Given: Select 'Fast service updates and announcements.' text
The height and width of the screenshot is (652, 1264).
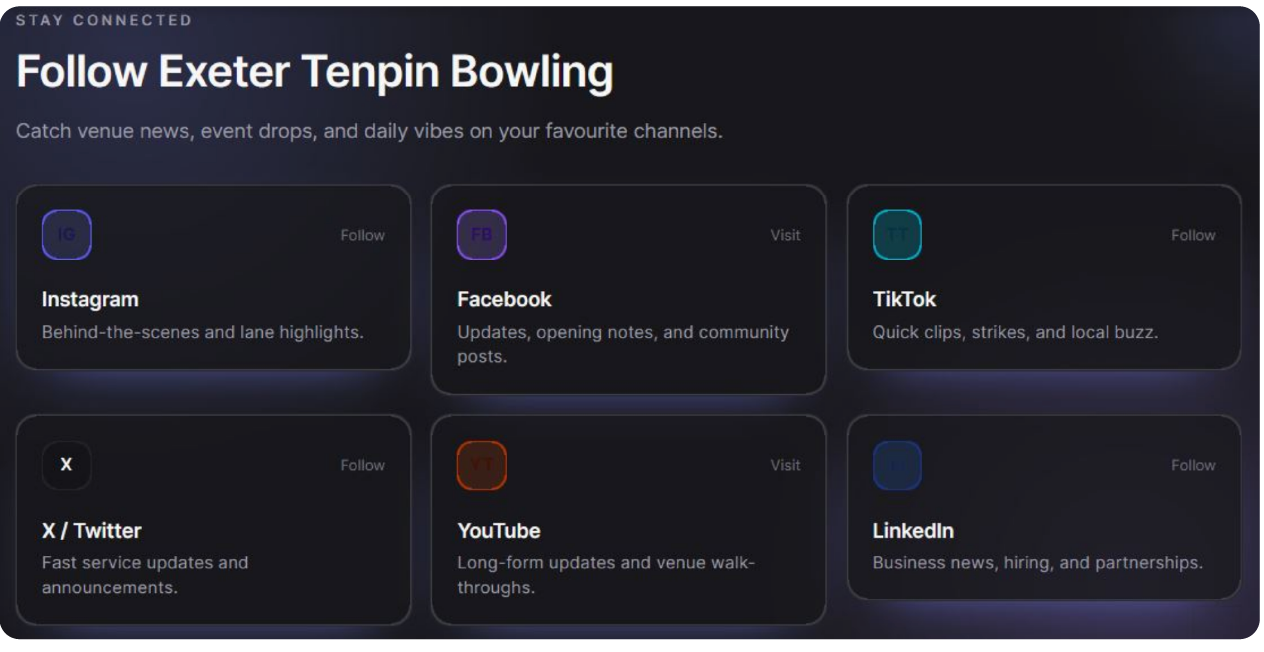Looking at the screenshot, I should (x=145, y=575).
